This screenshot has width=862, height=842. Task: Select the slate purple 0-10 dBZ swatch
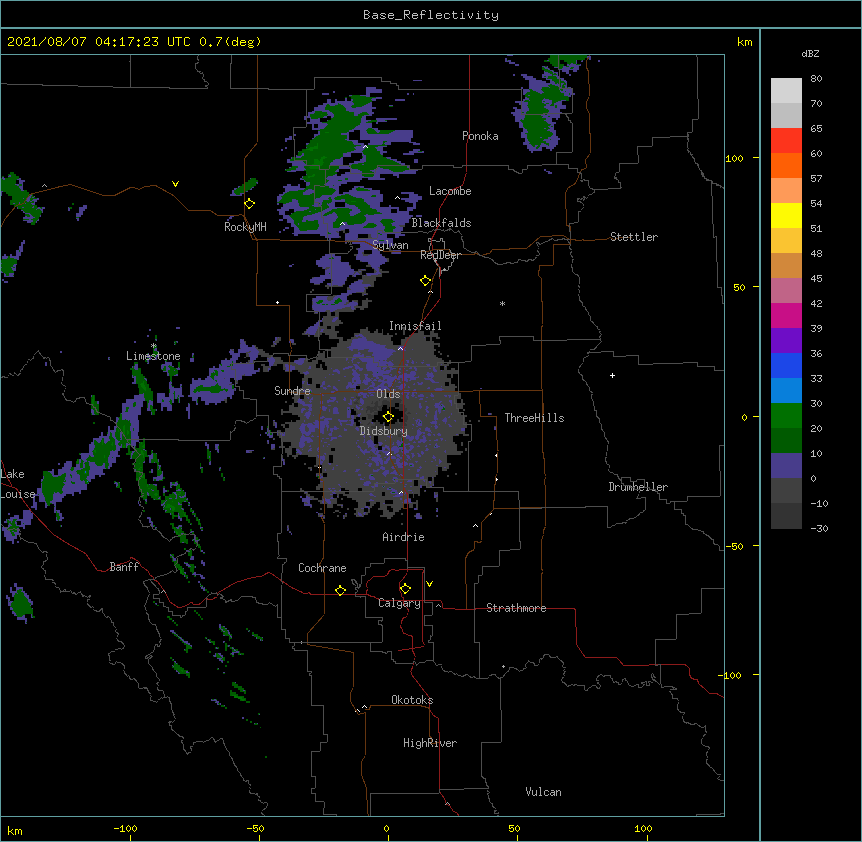coord(786,466)
